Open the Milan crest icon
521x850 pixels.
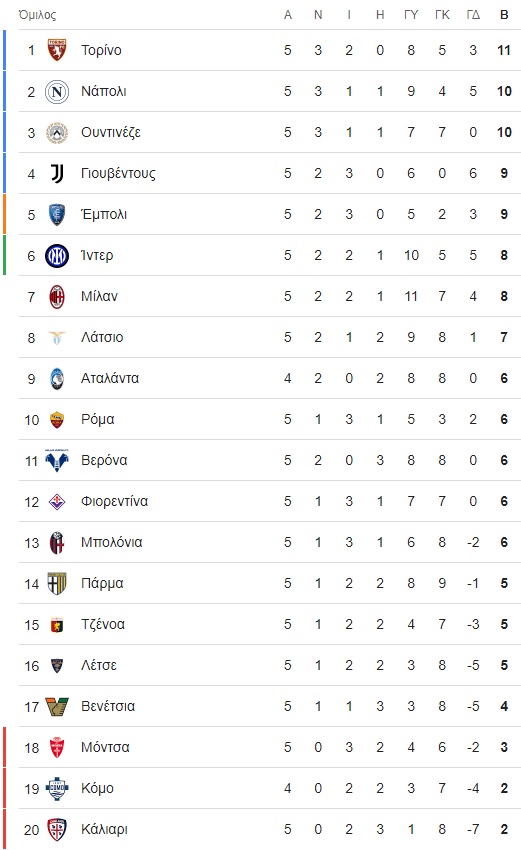pos(57,297)
